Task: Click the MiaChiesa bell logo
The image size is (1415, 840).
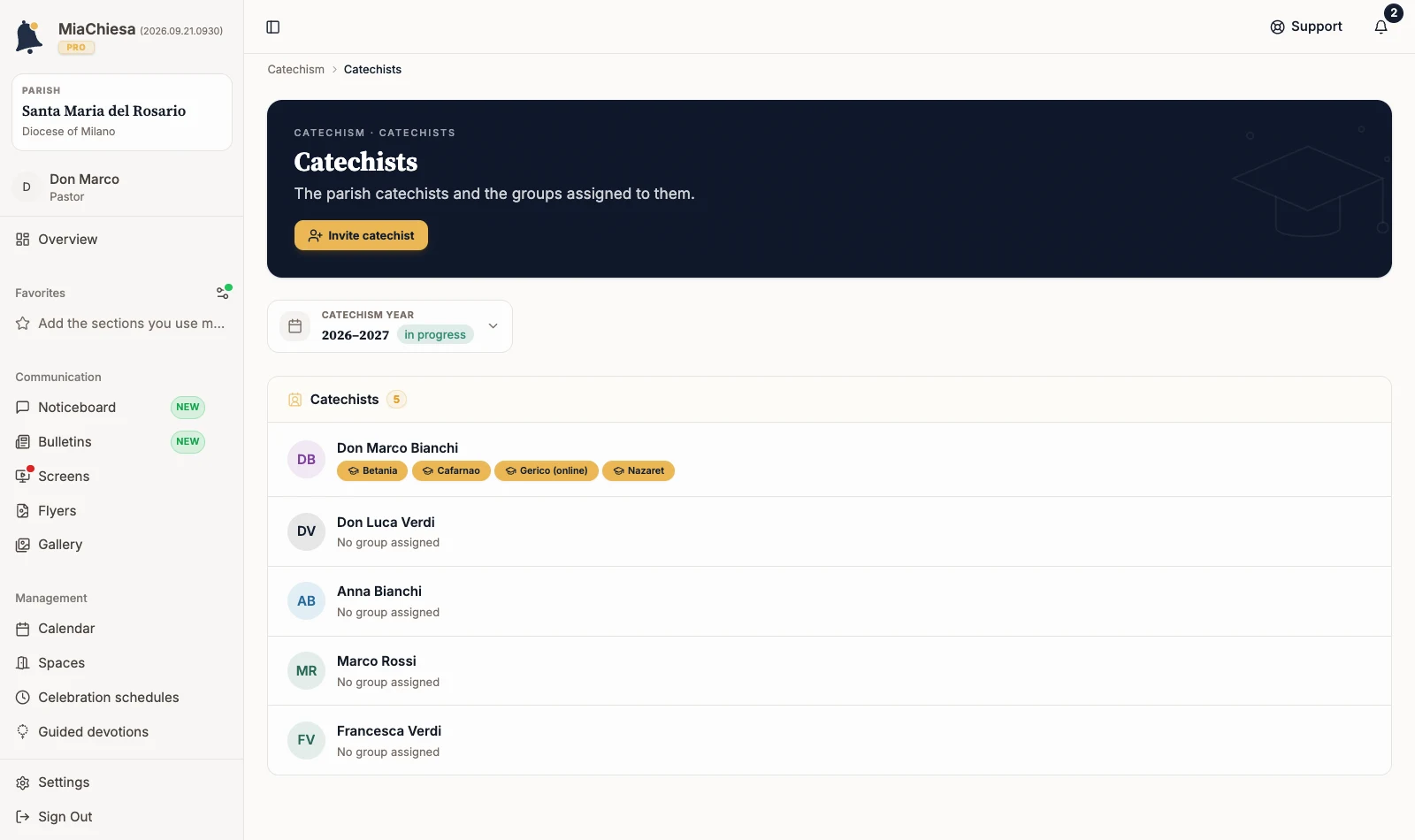Action: [x=29, y=37]
